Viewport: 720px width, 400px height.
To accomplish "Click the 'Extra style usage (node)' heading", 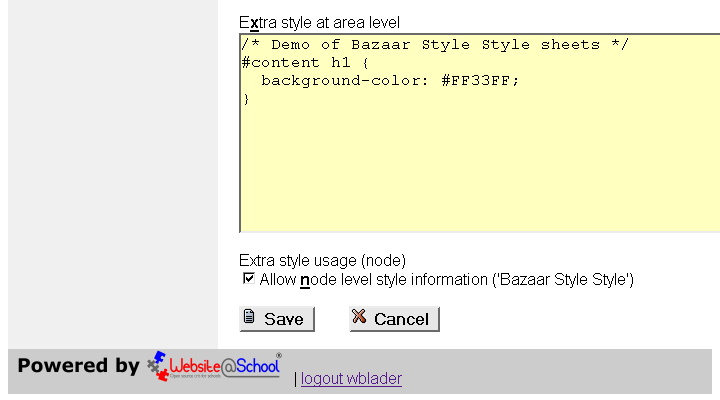I will 322,260.
